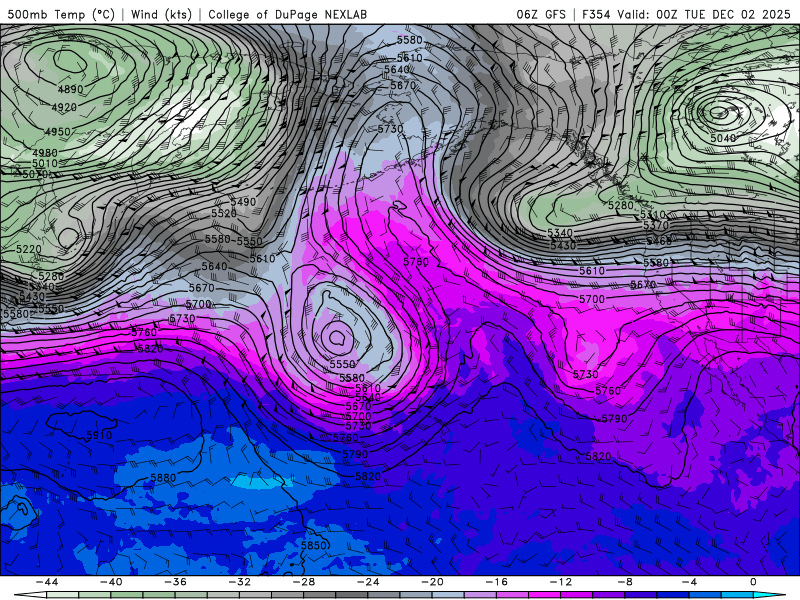Screen dimensions: 800x600
Task: Click the -16 colorbar tick label
Action: (x=497, y=582)
